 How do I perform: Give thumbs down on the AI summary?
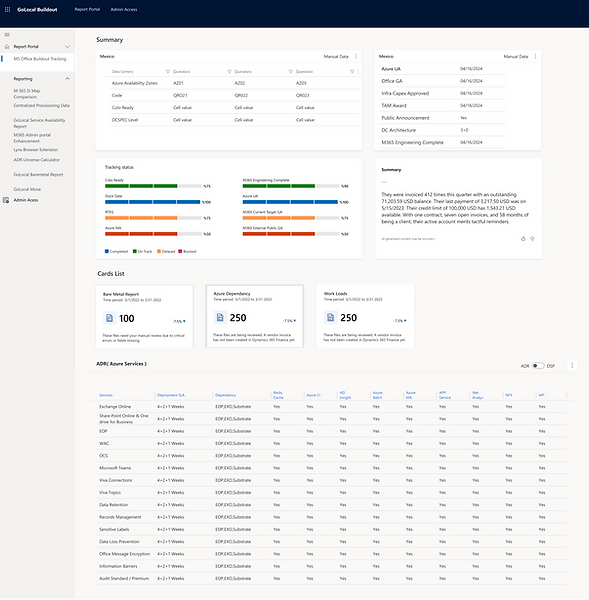(x=532, y=239)
